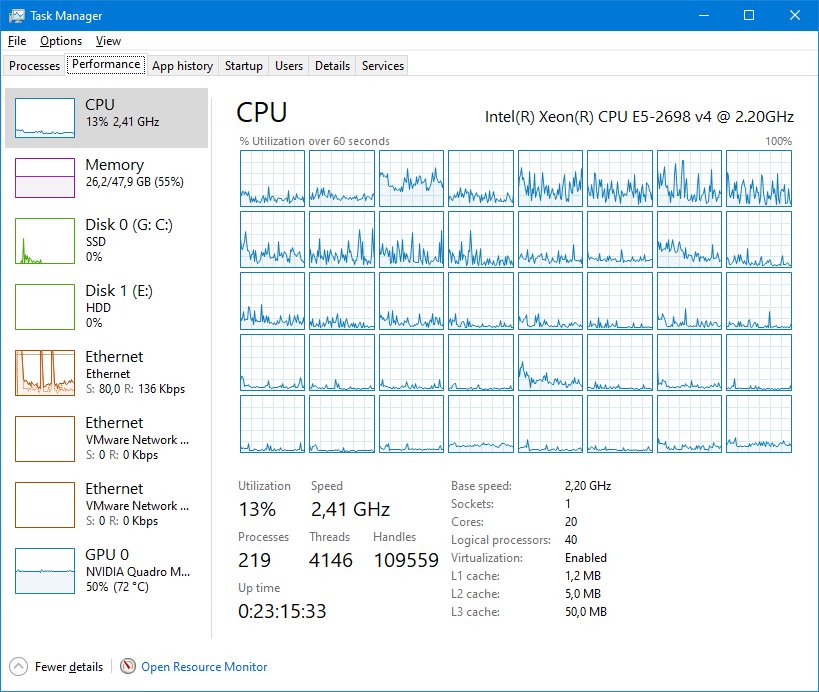The image size is (819, 692).
Task: Open Resource Monitor link
Action: click(204, 666)
